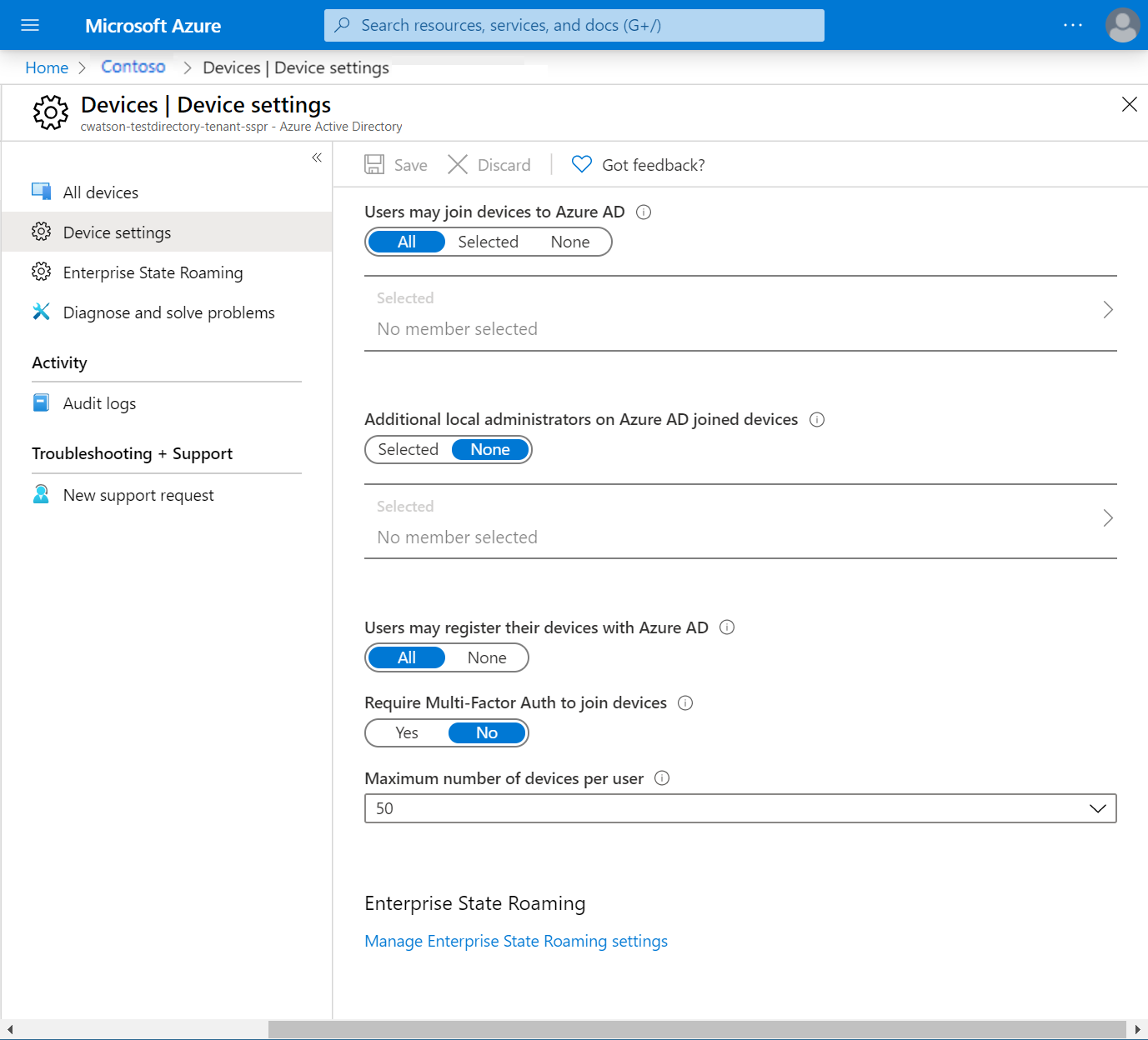The height and width of the screenshot is (1040, 1148).
Task: Show info for Users may join devices
Action: (644, 212)
